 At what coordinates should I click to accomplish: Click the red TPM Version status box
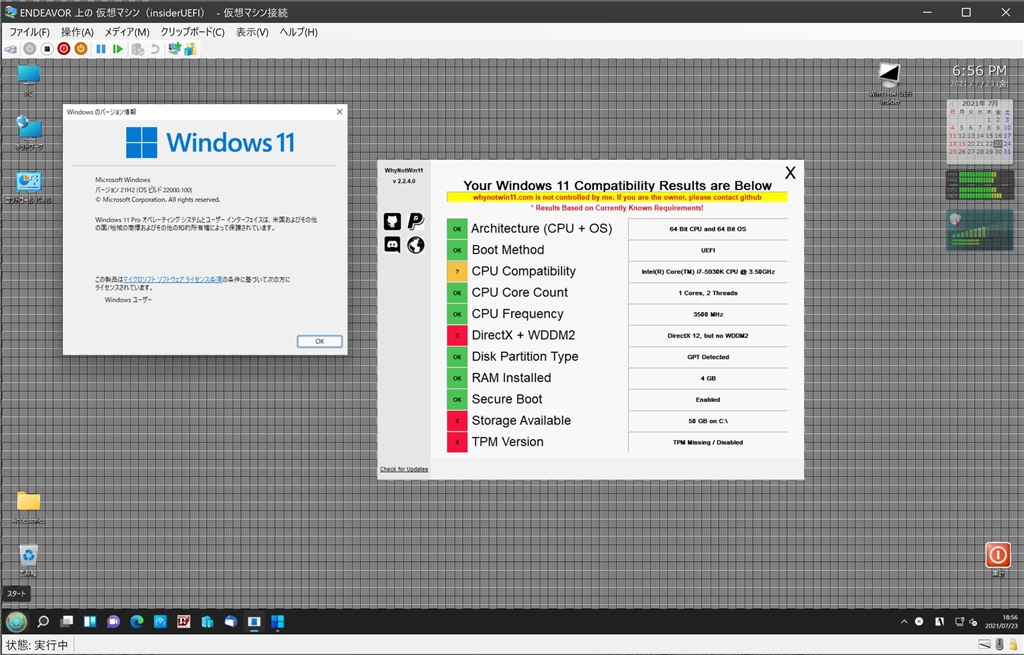(x=457, y=442)
